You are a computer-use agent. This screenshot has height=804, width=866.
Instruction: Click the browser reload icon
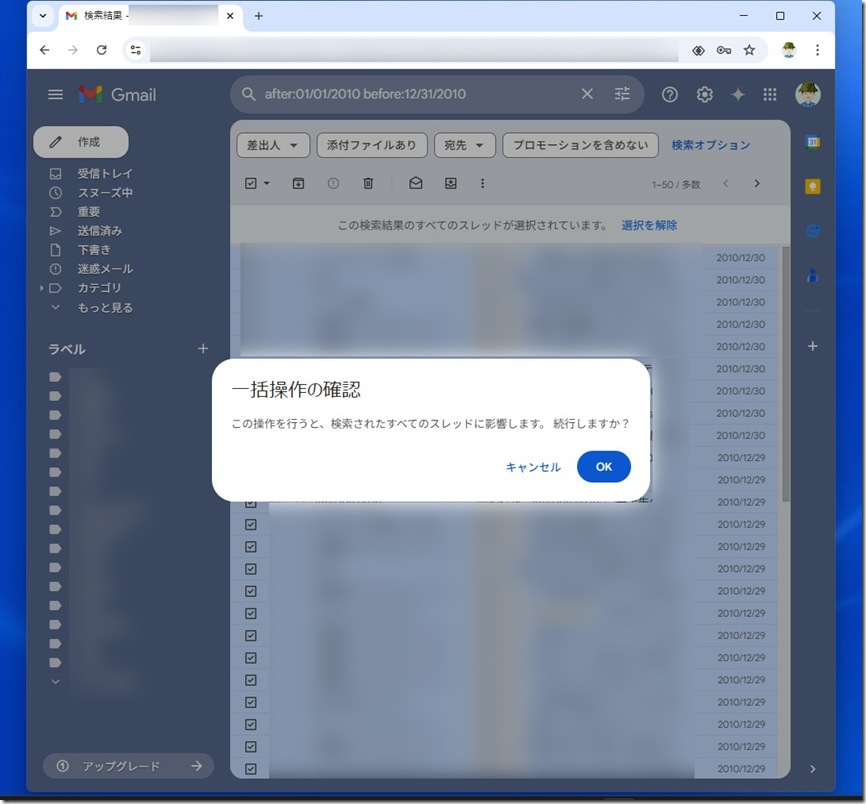[102, 50]
